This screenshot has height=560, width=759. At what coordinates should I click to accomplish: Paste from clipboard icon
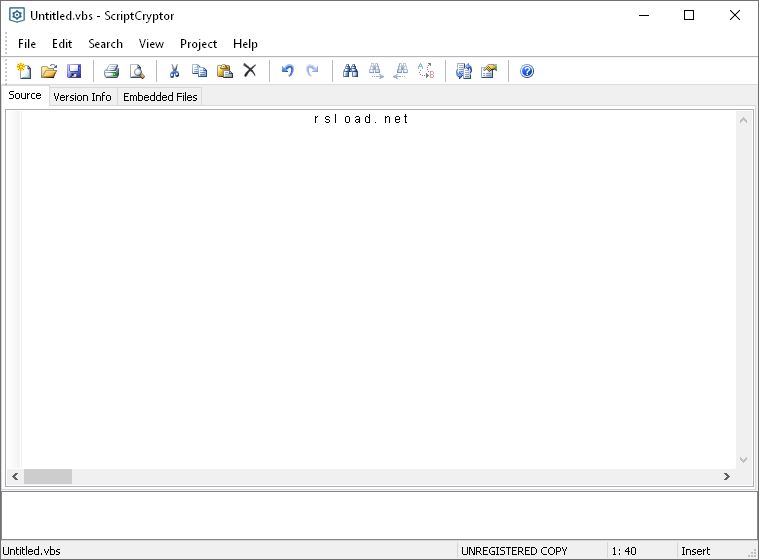pos(225,71)
